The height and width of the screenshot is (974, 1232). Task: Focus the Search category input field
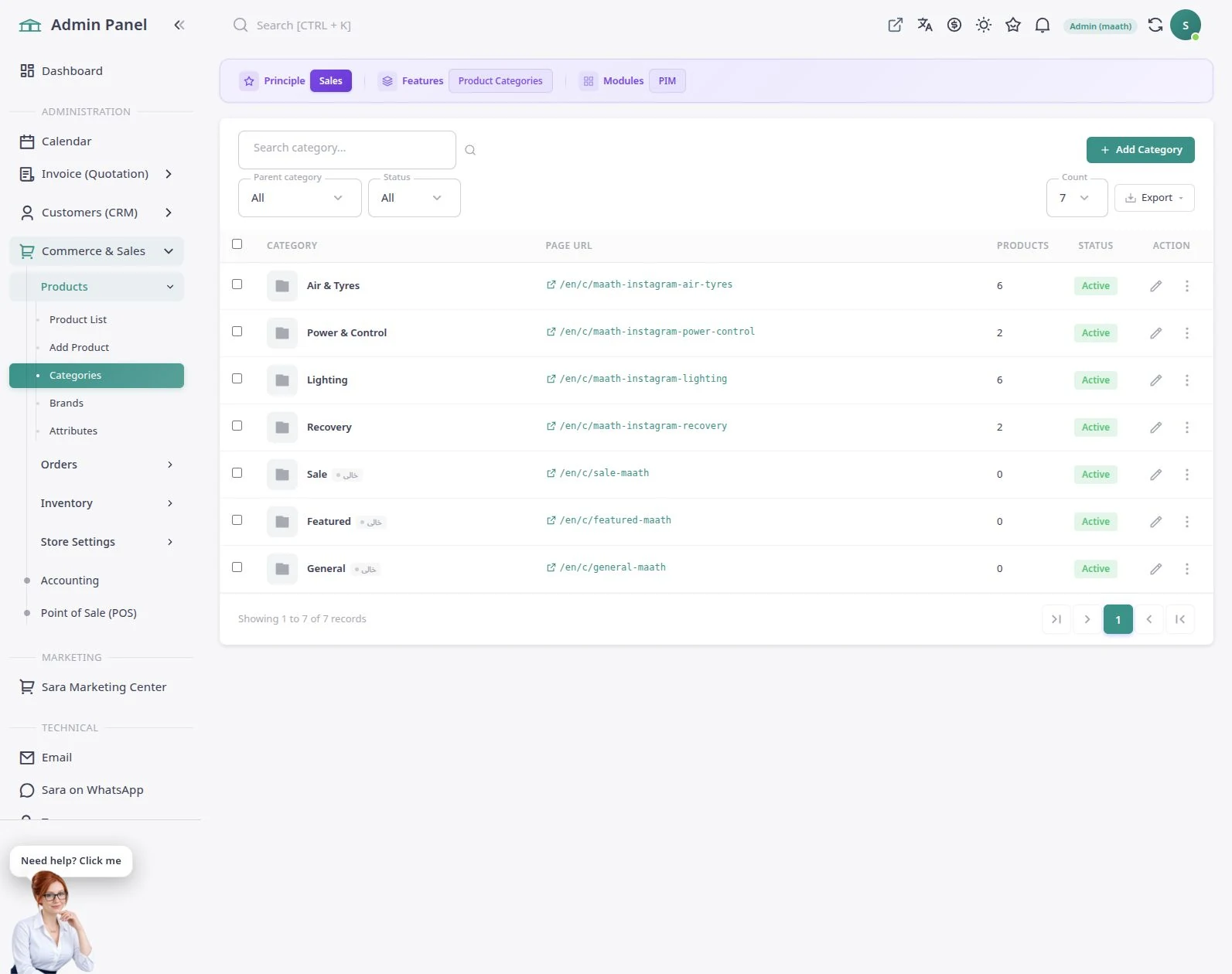click(347, 149)
